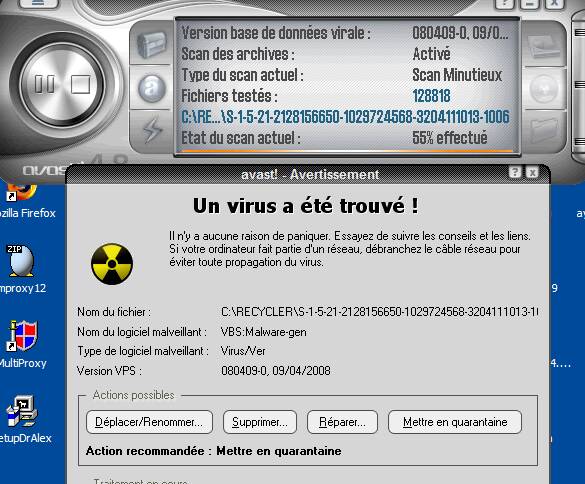This screenshot has height=484, width=585.
Task: Pause the avast! scan
Action: 44,84
